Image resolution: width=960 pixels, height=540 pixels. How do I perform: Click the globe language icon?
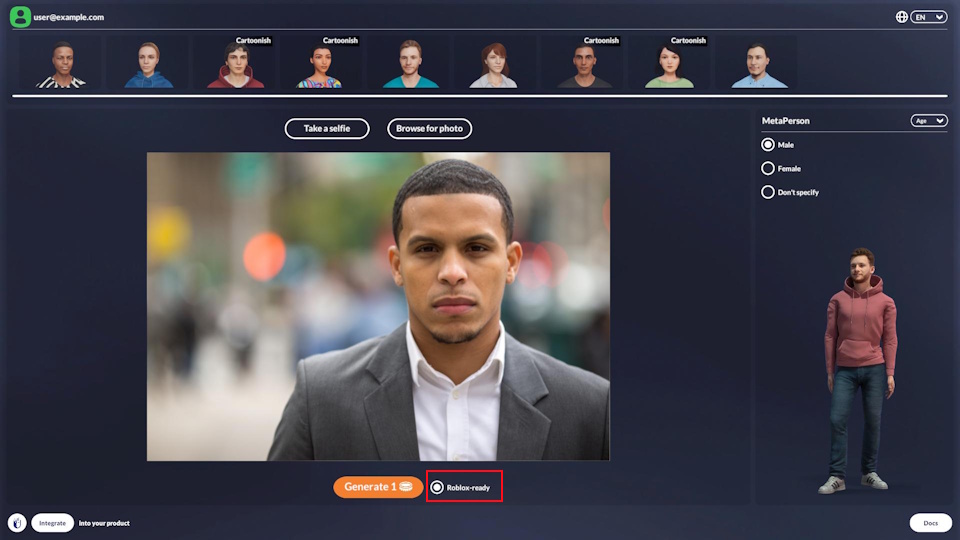[x=902, y=17]
